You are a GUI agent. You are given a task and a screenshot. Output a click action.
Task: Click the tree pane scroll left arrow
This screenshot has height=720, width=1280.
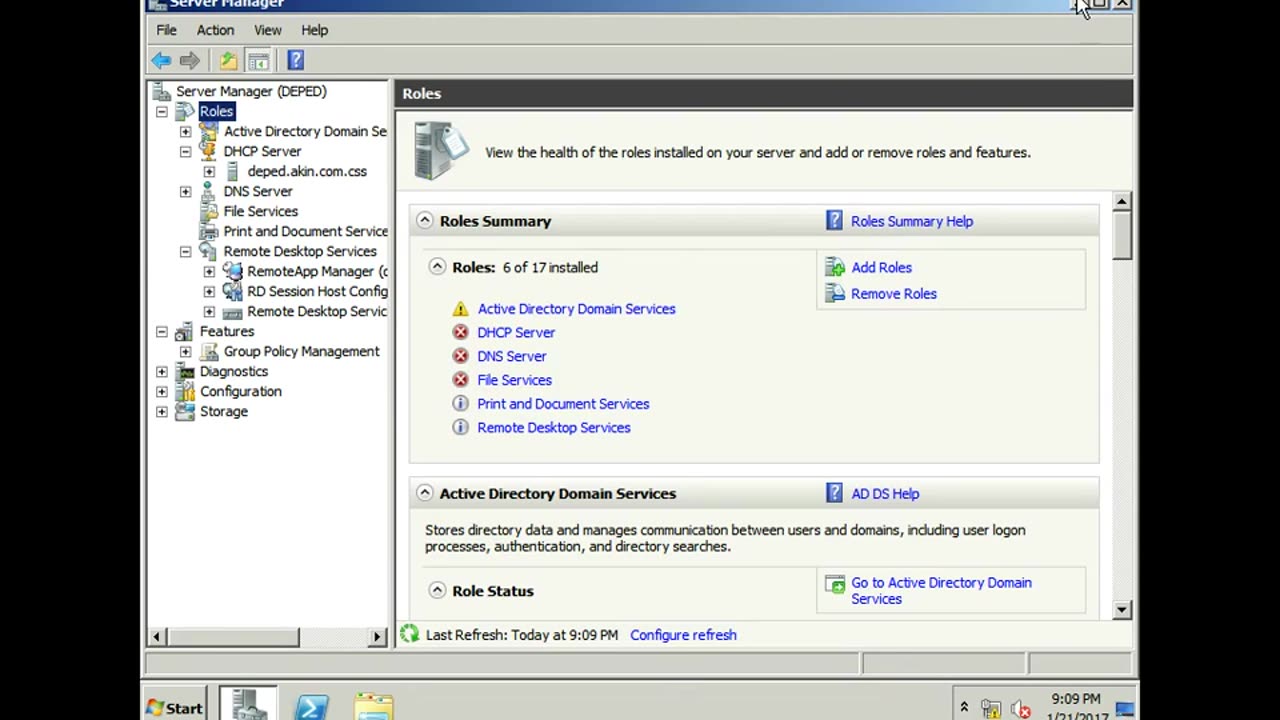[156, 636]
